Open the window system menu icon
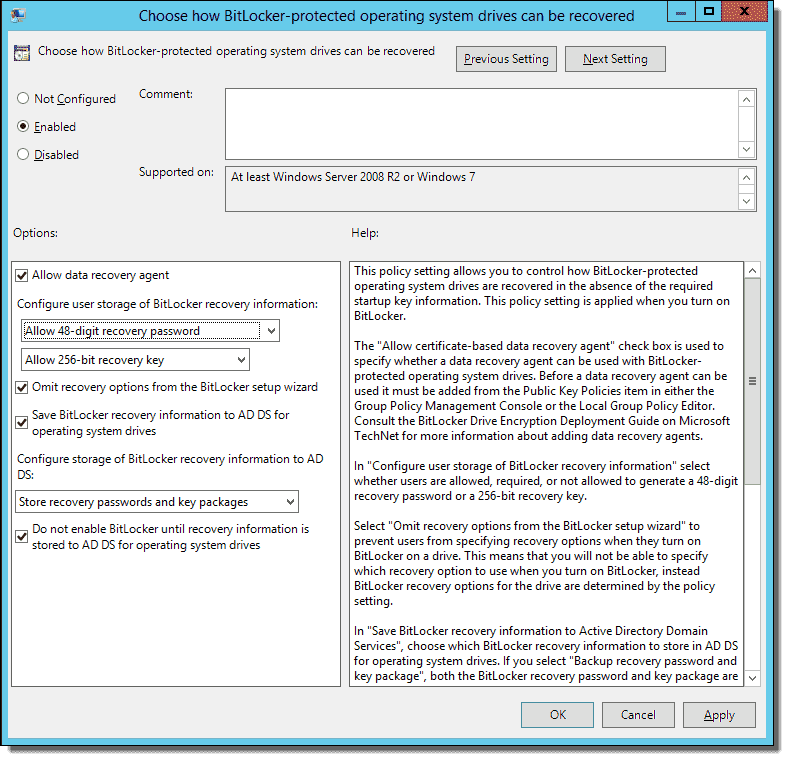Viewport: 789px width, 761px height. pos(18,15)
